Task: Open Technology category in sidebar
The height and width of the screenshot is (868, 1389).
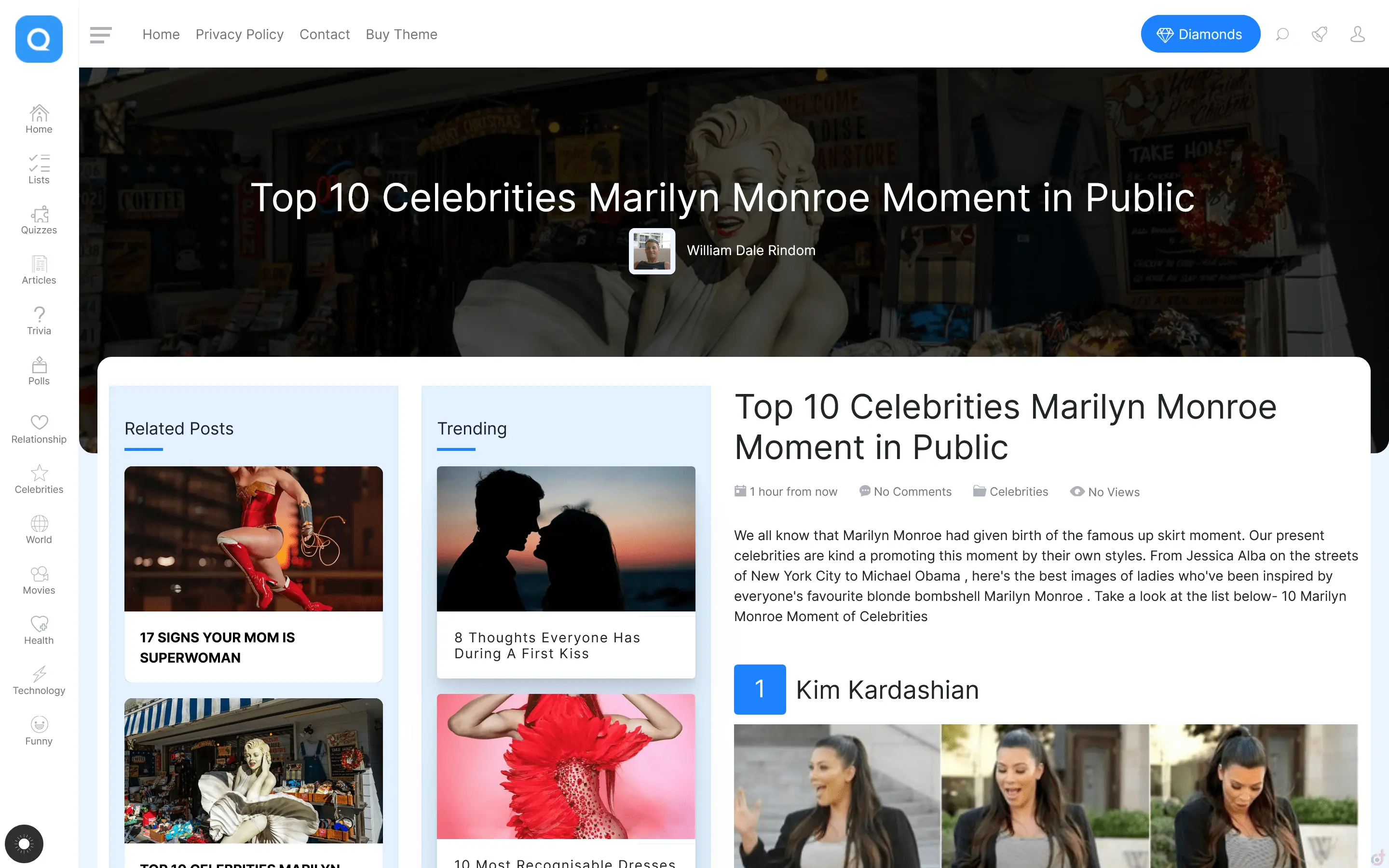Action: point(39,681)
